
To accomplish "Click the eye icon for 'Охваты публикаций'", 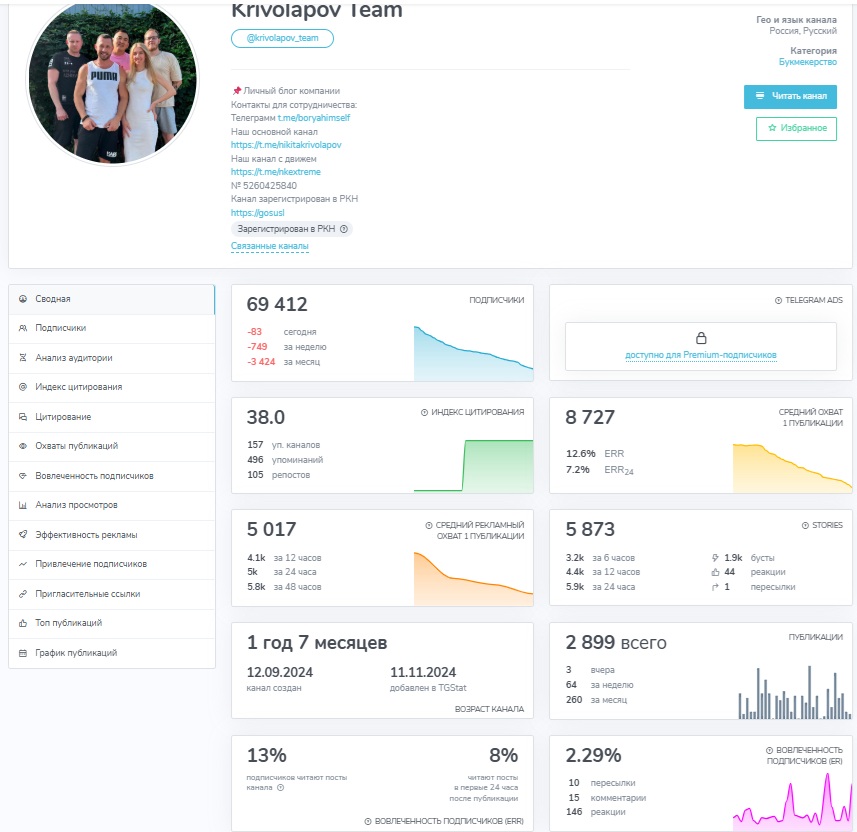I will tap(23, 446).
